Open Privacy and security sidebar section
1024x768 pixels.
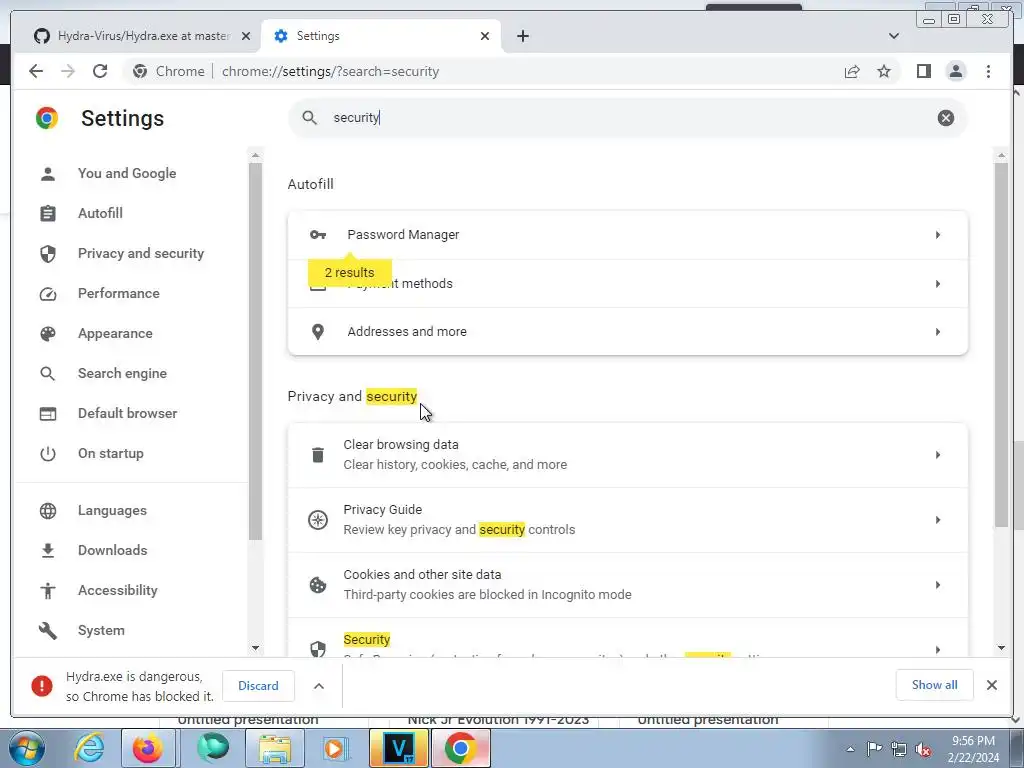pyautogui.click(x=140, y=253)
